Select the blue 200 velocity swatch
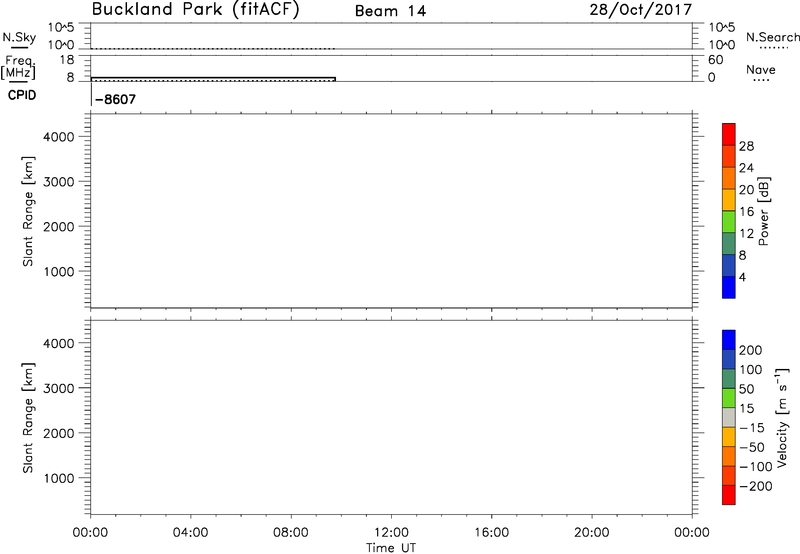 coord(729,340)
